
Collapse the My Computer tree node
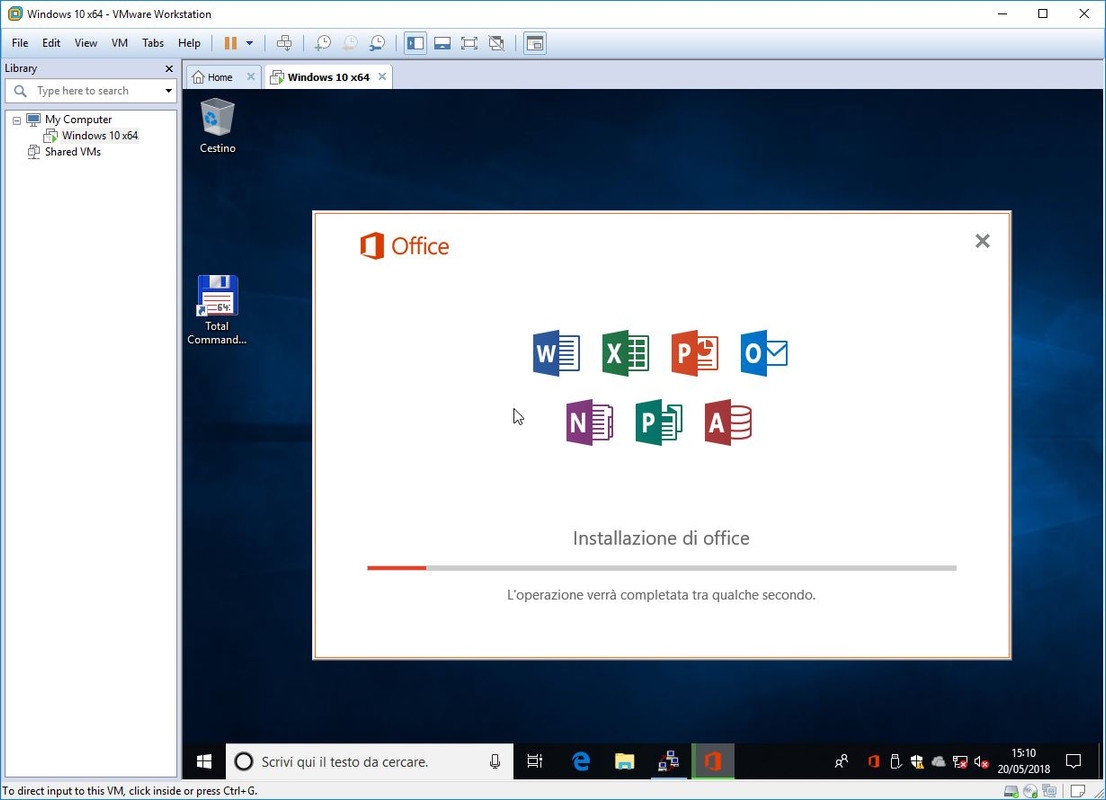[x=17, y=120]
